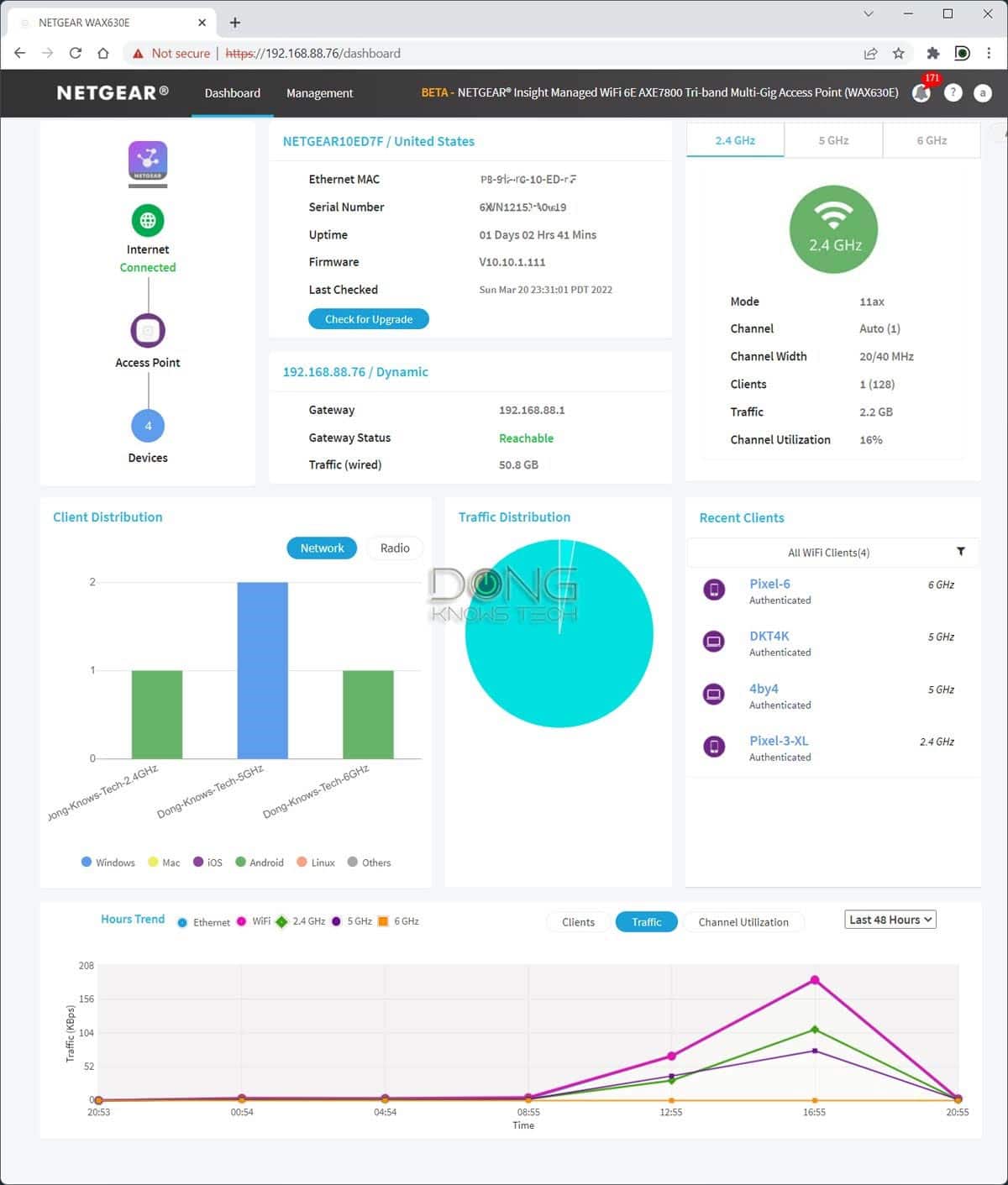Open a new browser tab
The image size is (1008, 1185).
click(235, 23)
